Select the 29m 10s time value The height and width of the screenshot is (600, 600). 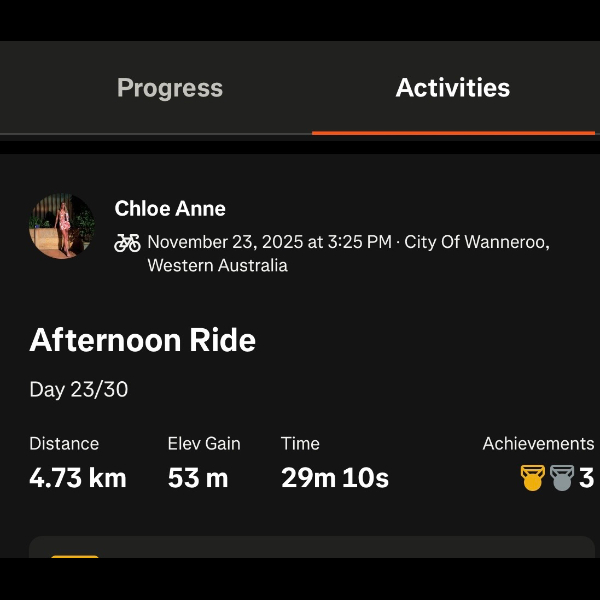click(x=334, y=478)
